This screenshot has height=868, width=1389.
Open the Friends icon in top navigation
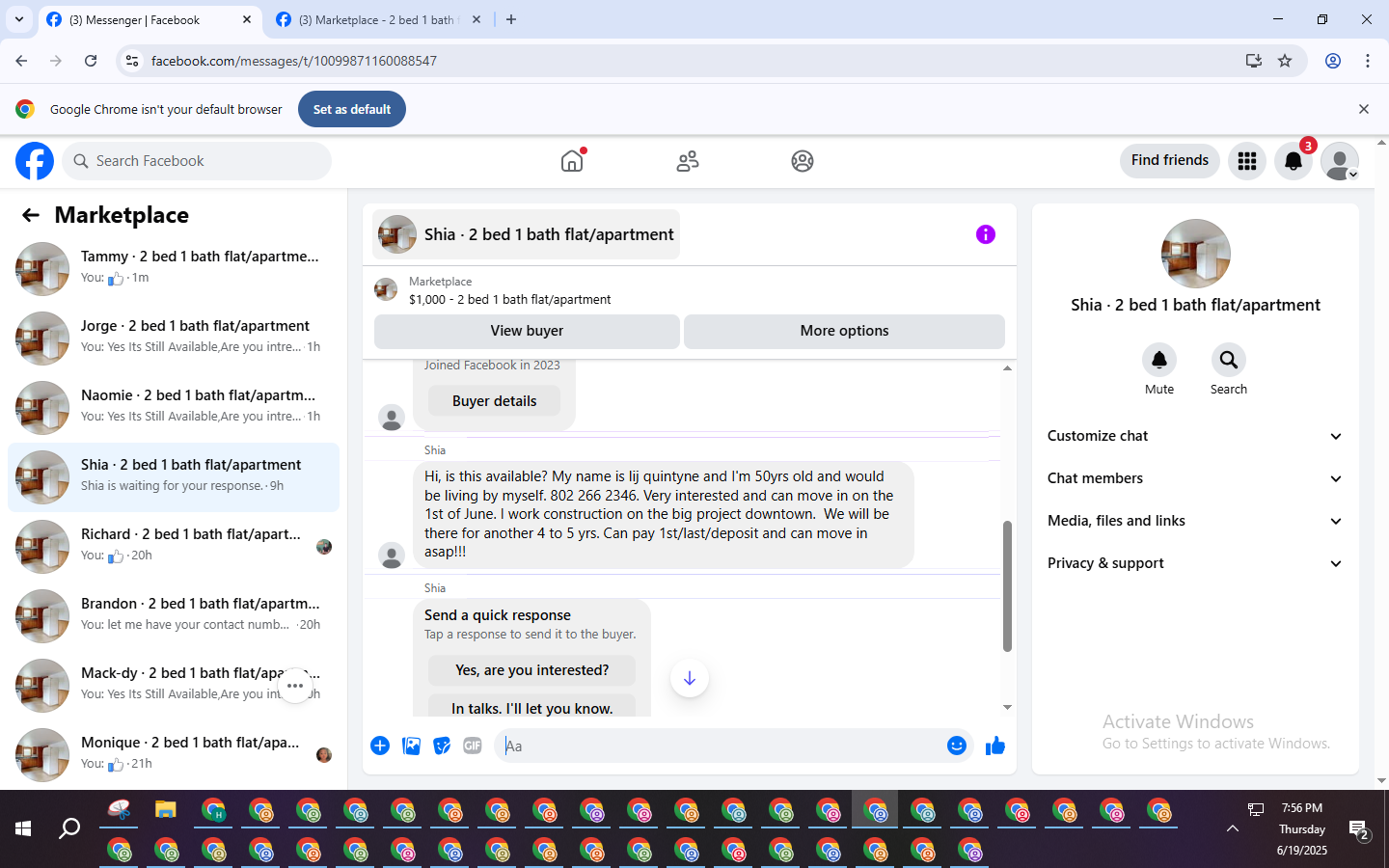pos(688,161)
